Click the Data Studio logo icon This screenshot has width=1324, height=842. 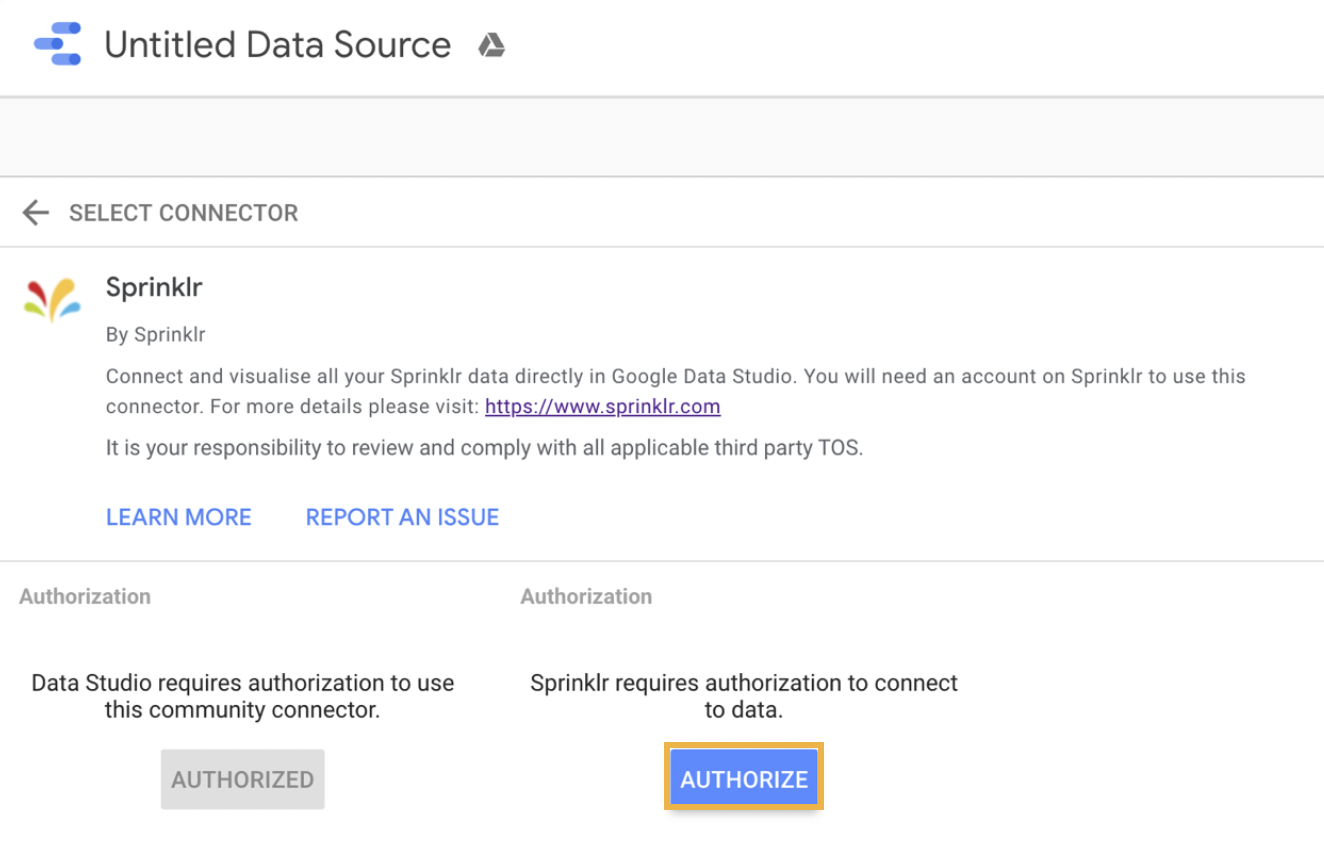coord(58,45)
